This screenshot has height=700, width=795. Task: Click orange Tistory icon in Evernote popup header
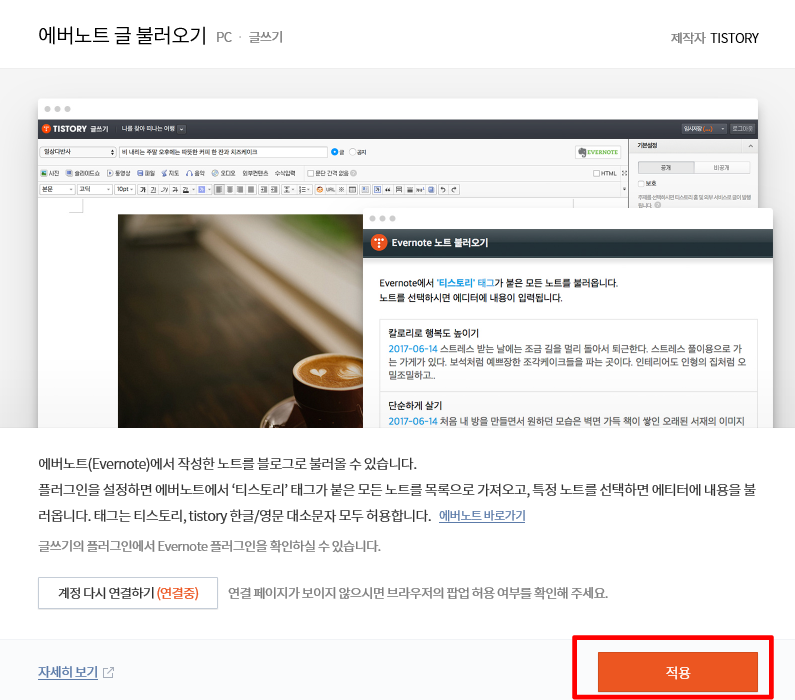(x=379, y=242)
